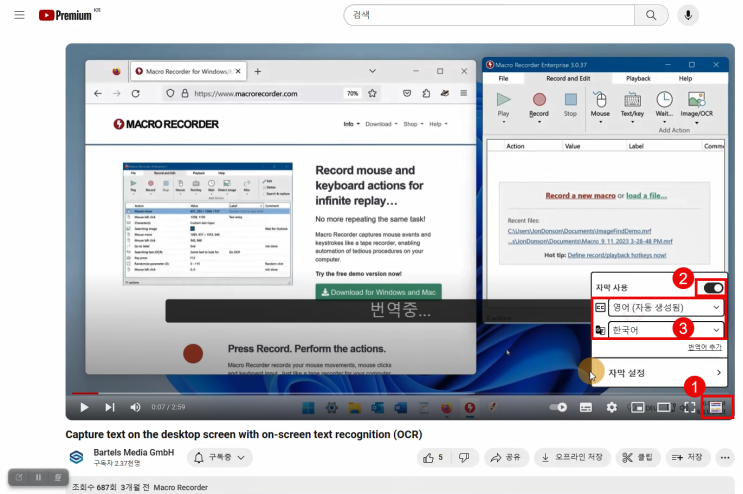Enter fullscreen mode
The image size is (743, 494).
689,407
